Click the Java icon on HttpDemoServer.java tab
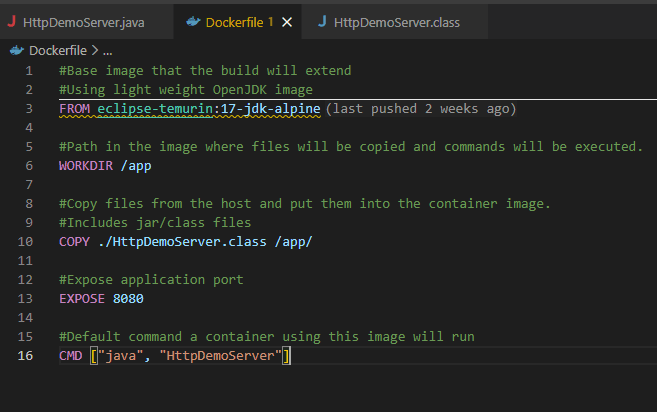This screenshot has width=657, height=412. tap(11, 22)
